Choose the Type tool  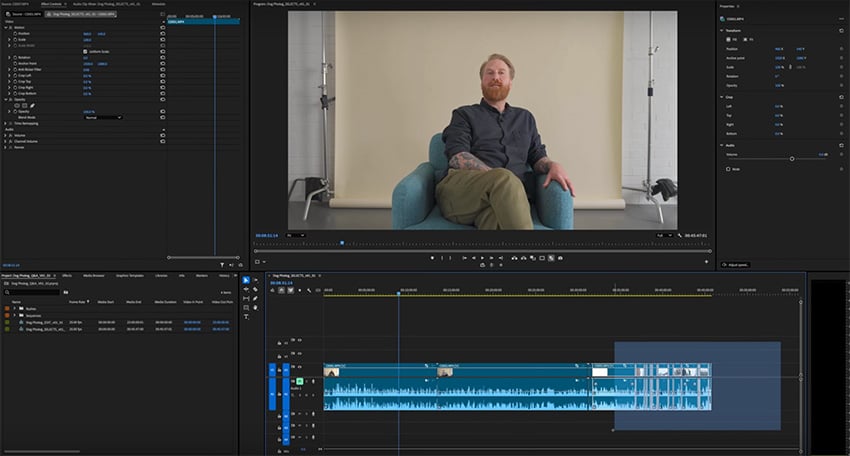pos(246,316)
